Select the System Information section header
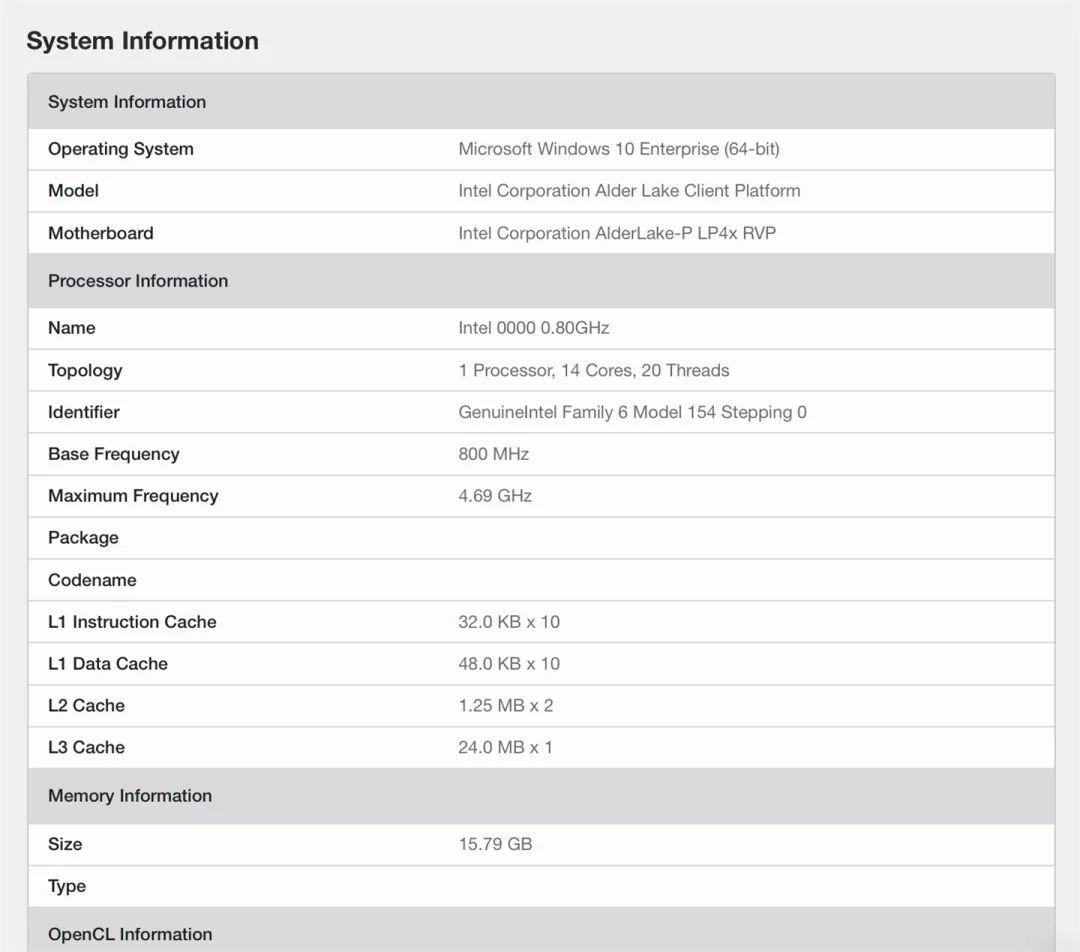The image size is (1080, 952). pyautogui.click(x=127, y=102)
